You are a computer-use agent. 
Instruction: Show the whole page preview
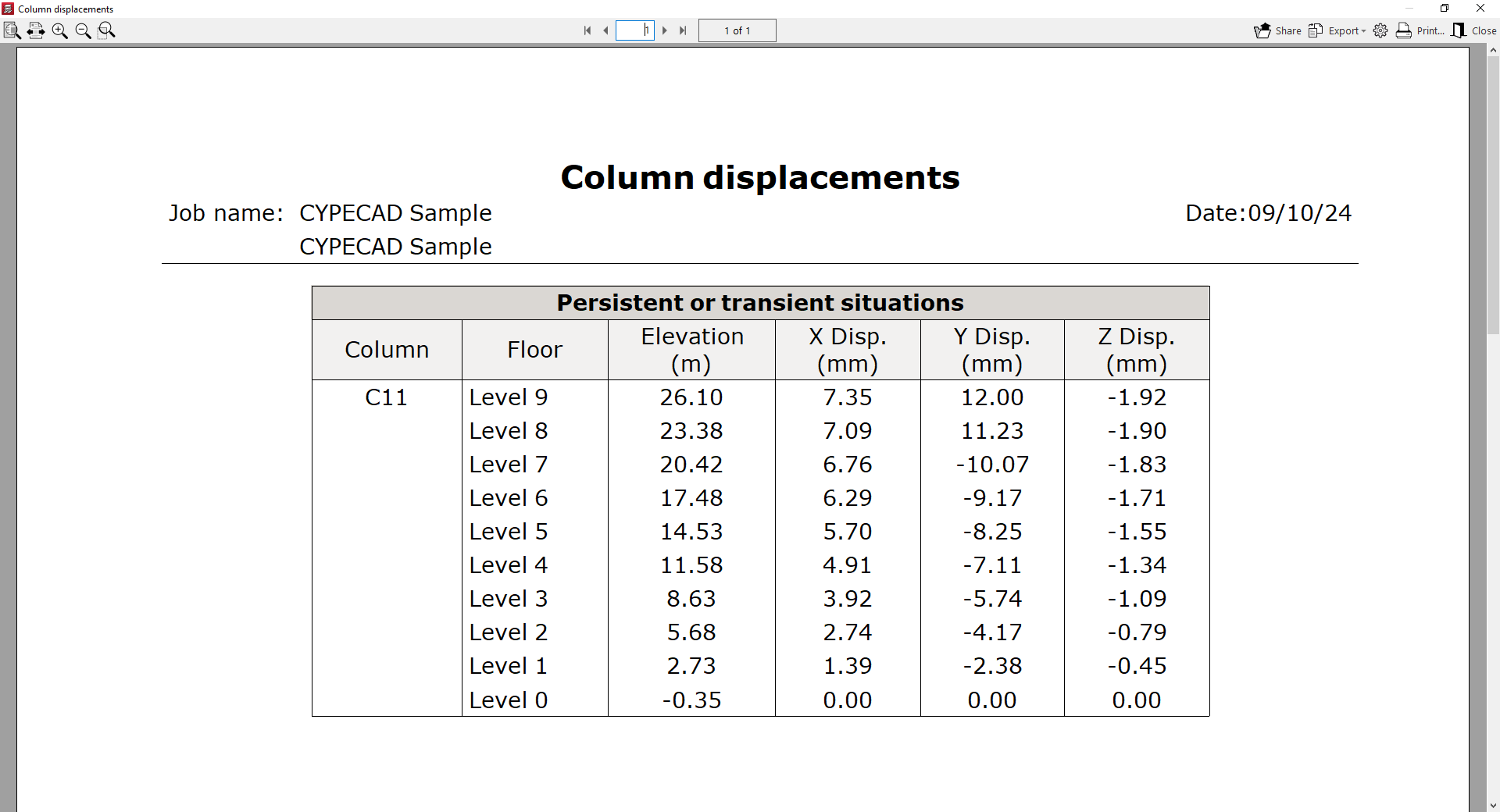tap(12, 30)
